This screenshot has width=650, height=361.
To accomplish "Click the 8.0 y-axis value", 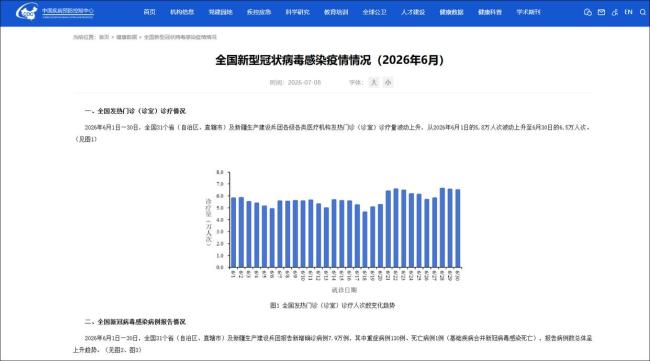I will (220, 172).
